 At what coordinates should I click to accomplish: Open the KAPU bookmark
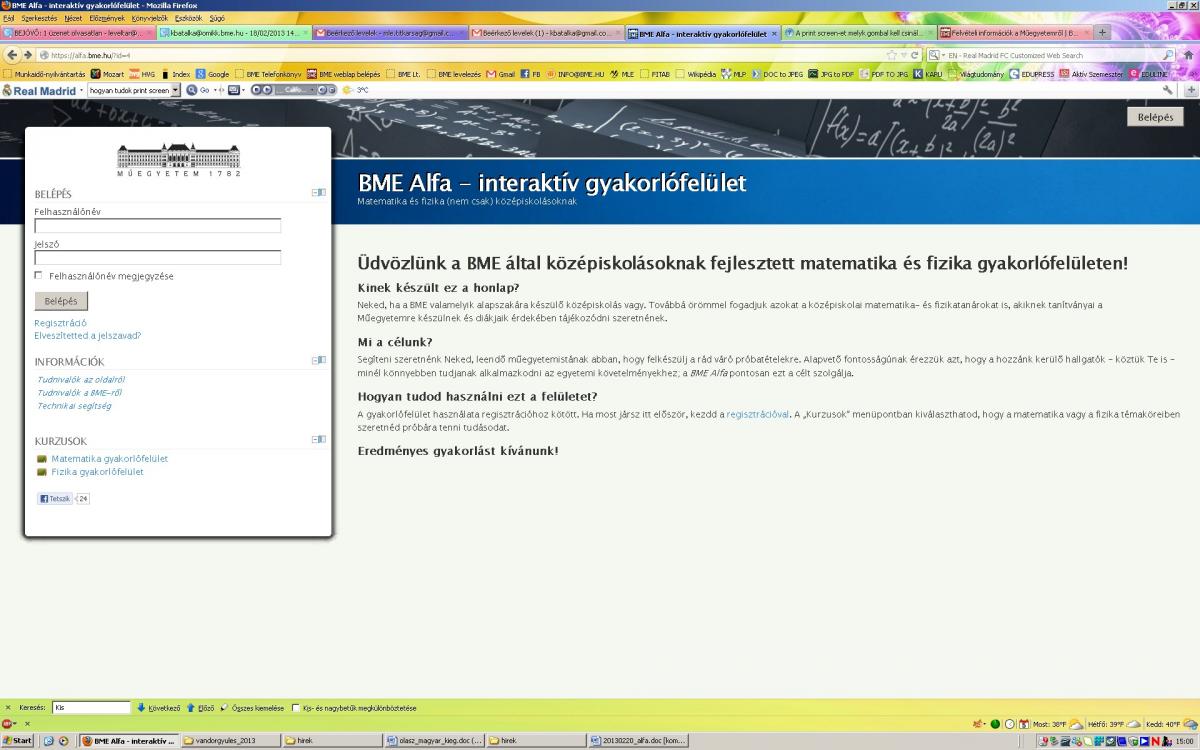[x=928, y=73]
